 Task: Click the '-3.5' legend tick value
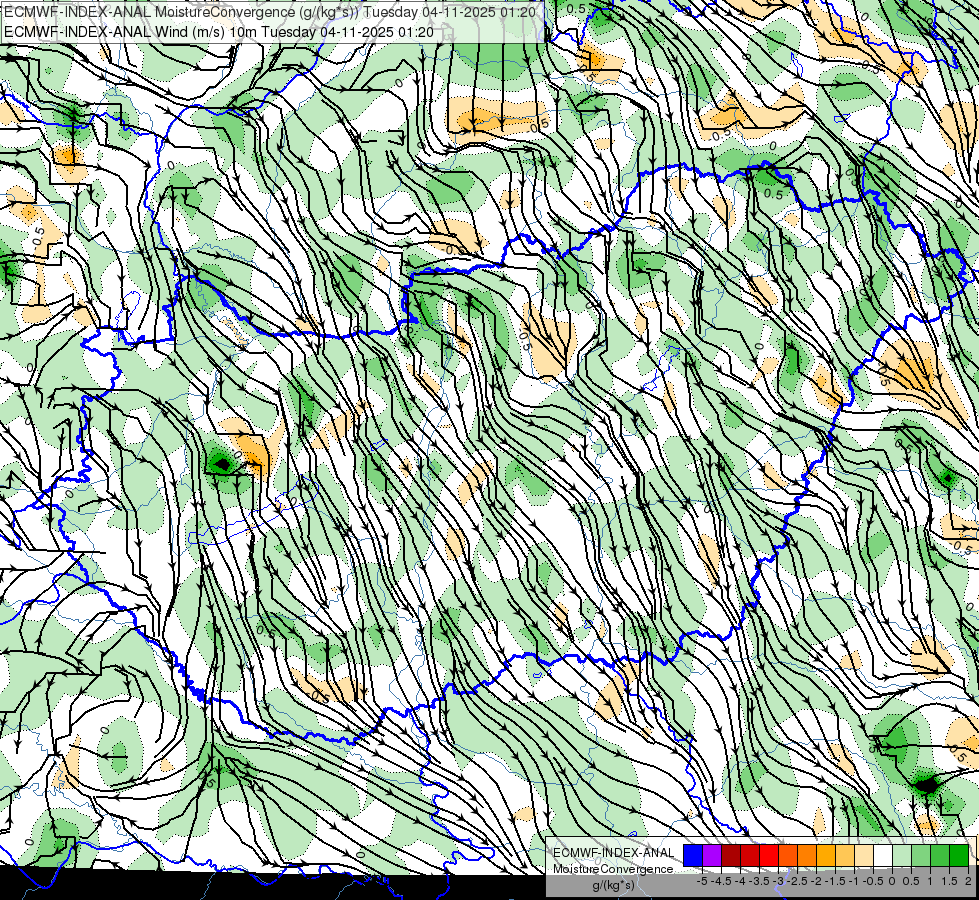coord(759,881)
